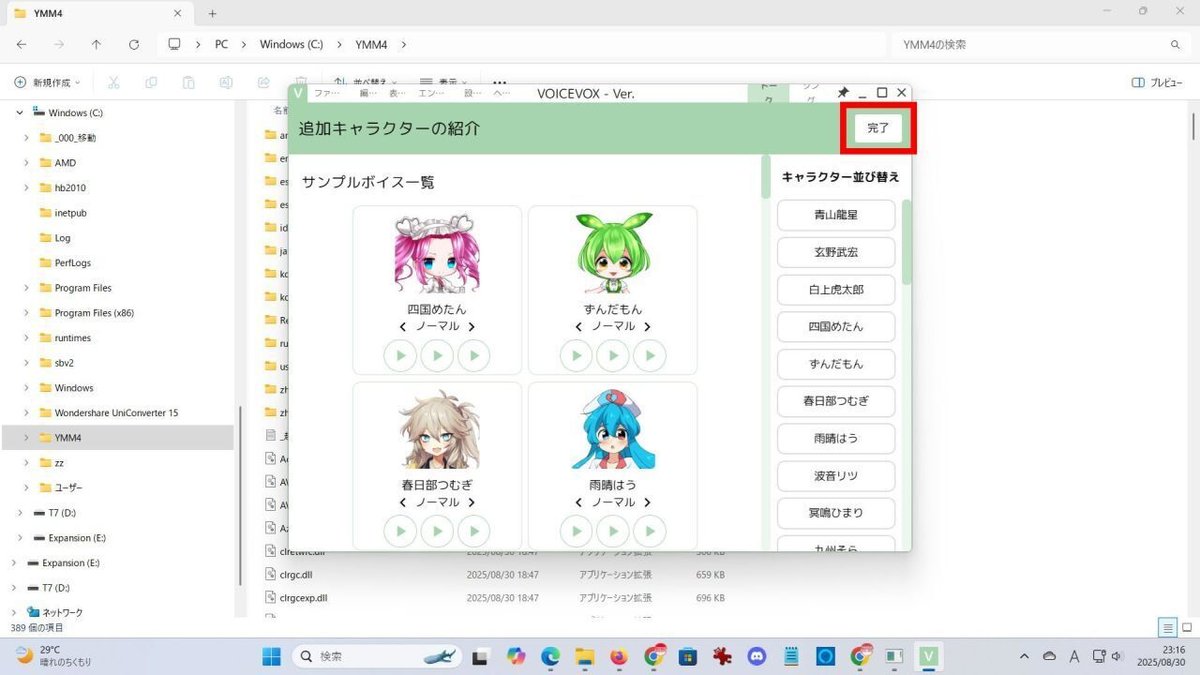The width and height of the screenshot is (1200, 675).
Task: Select 青山龍星 in character sort list
Action: point(836,215)
